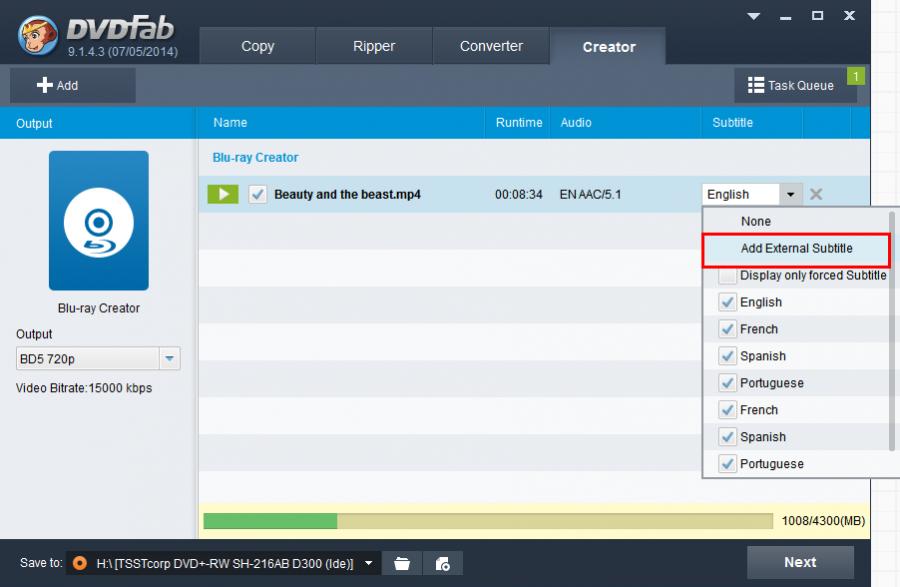The width and height of the screenshot is (900, 587).
Task: Toggle Display only forced Subtitle checkbox
Action: pyautogui.click(x=727, y=275)
